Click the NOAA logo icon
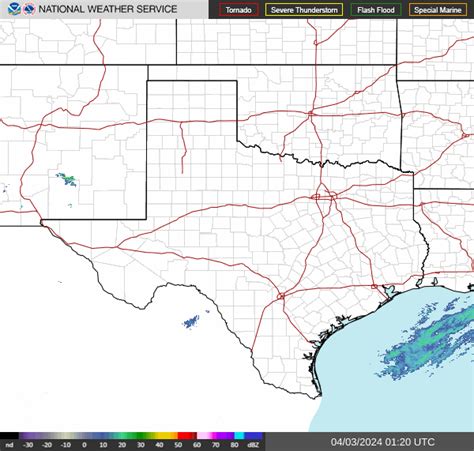The image size is (474, 451). click(14, 9)
